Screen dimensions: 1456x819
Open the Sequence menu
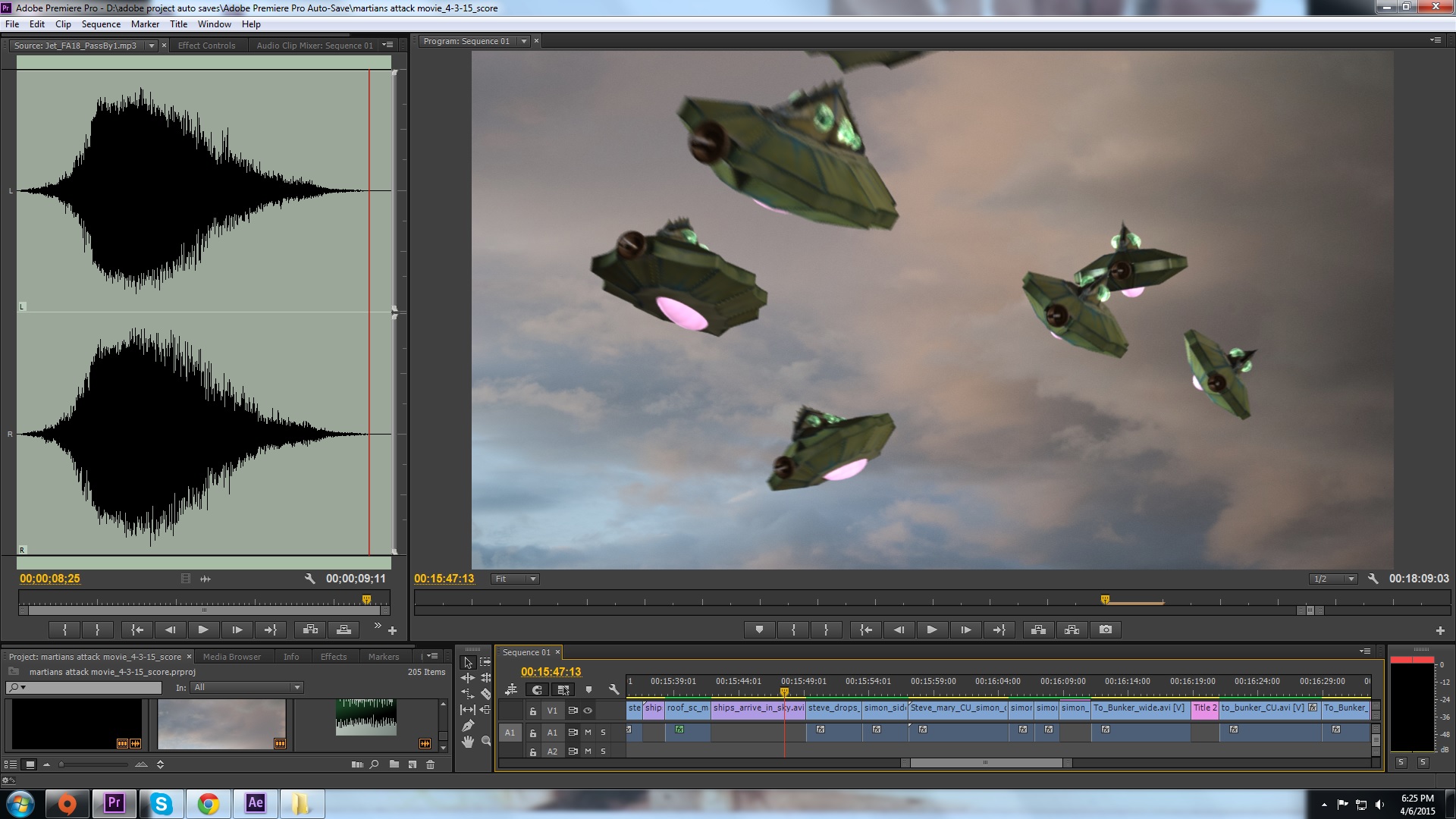(x=101, y=24)
